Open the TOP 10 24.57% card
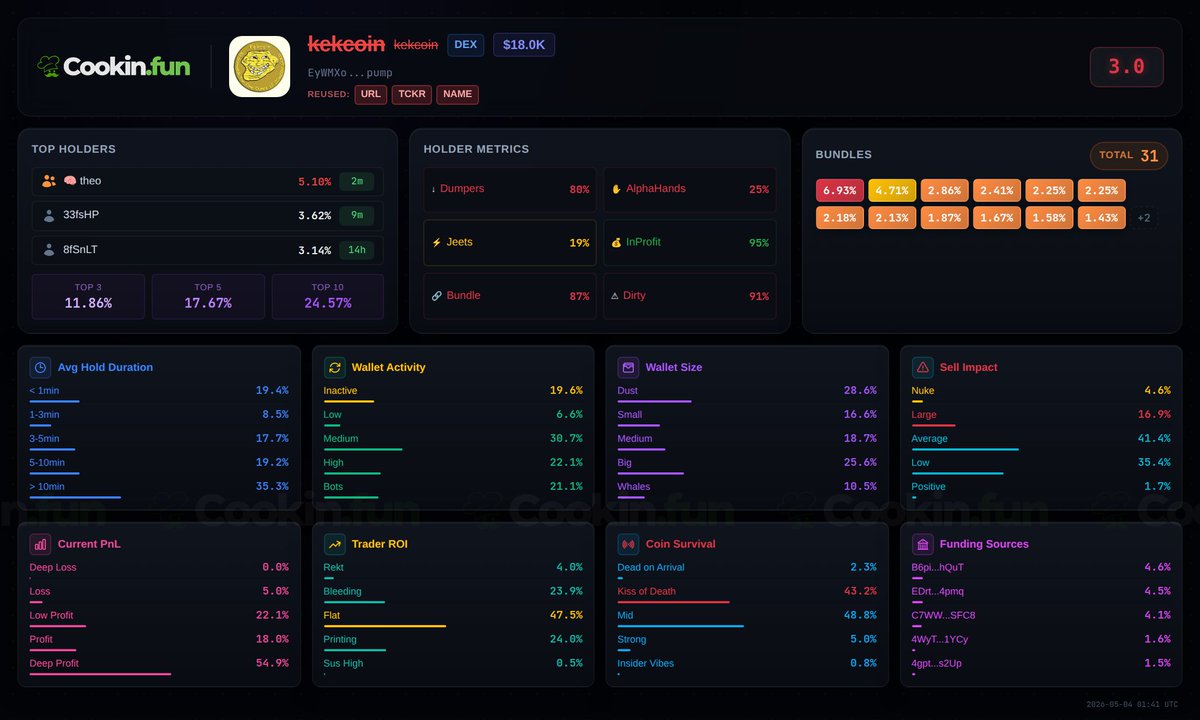1200x720 pixels. (x=328, y=297)
